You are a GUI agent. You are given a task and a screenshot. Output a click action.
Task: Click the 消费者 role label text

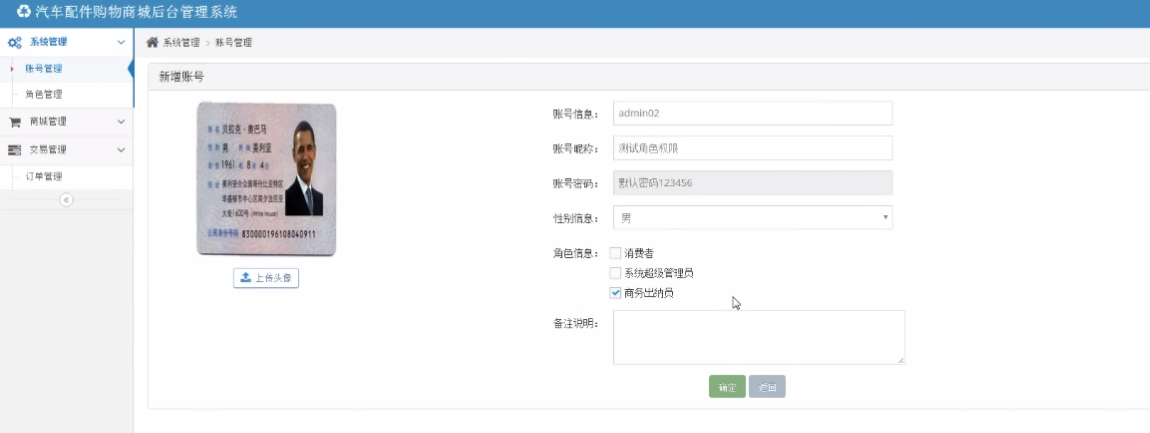(638, 253)
